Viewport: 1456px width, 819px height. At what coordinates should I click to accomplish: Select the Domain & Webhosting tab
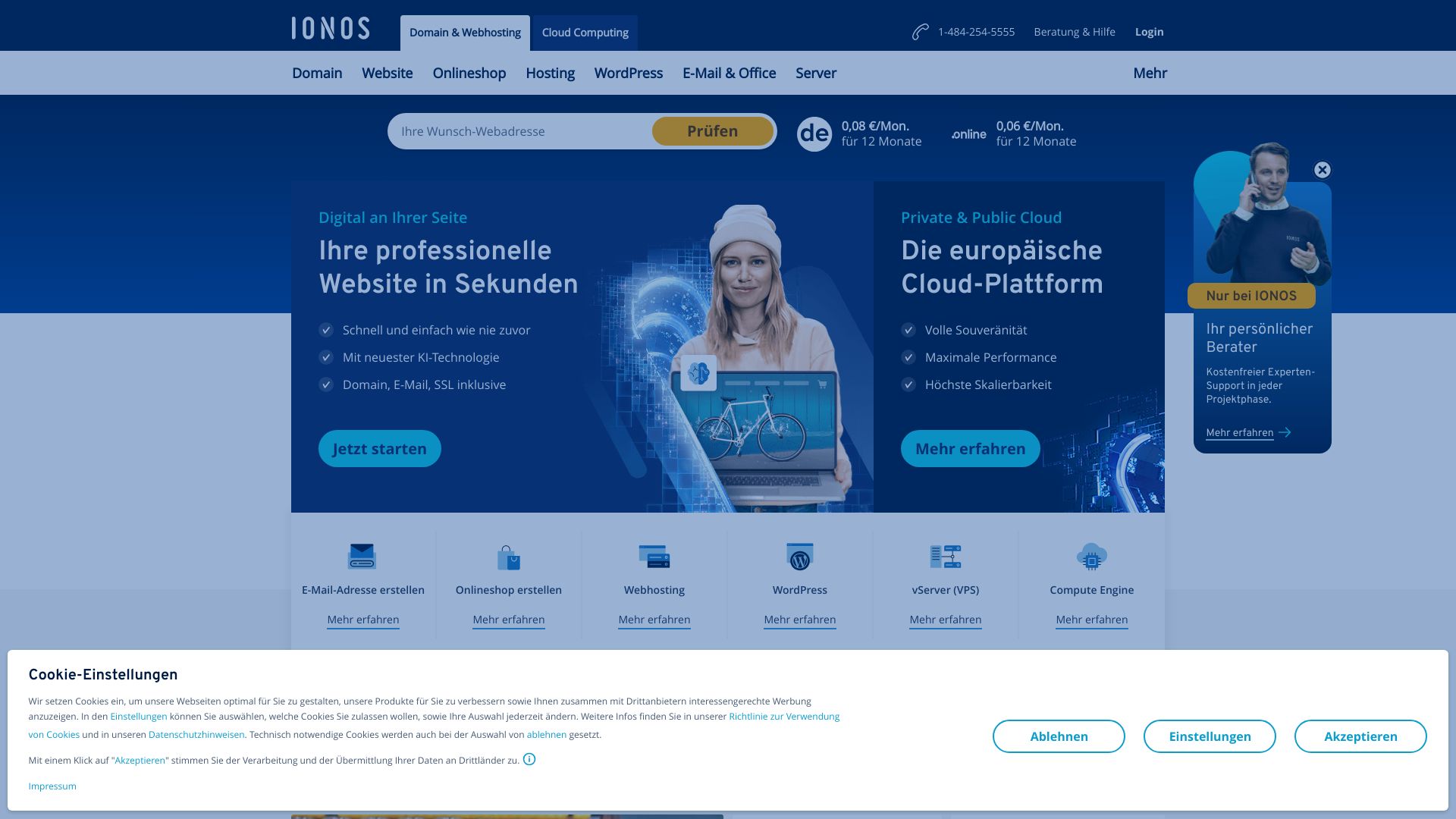[x=465, y=33]
